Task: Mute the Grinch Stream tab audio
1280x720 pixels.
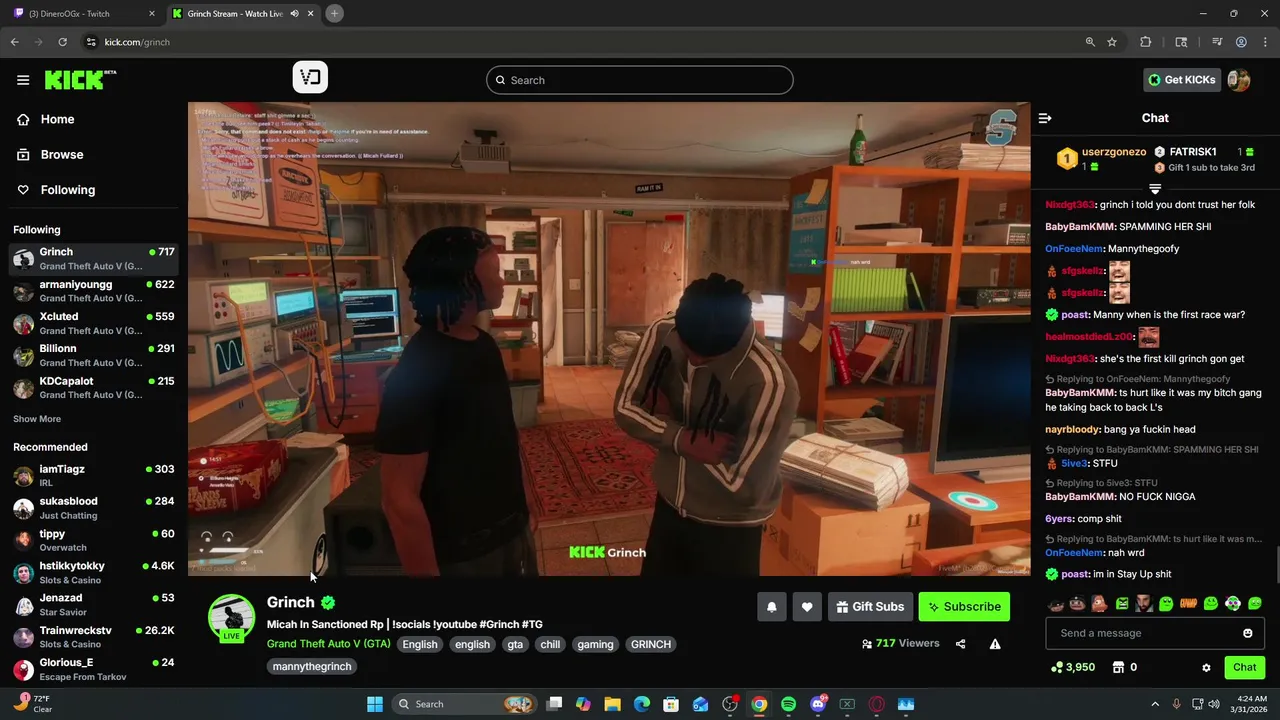Action: (295, 14)
